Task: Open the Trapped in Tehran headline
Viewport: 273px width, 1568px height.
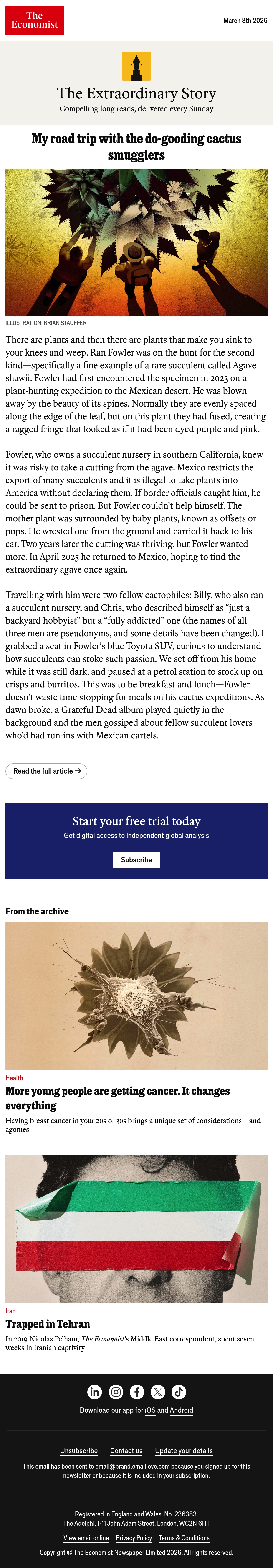Action: pyautogui.click(x=47, y=1324)
